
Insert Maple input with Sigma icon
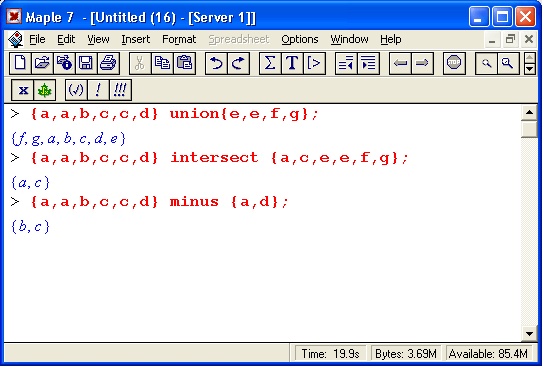[270, 63]
